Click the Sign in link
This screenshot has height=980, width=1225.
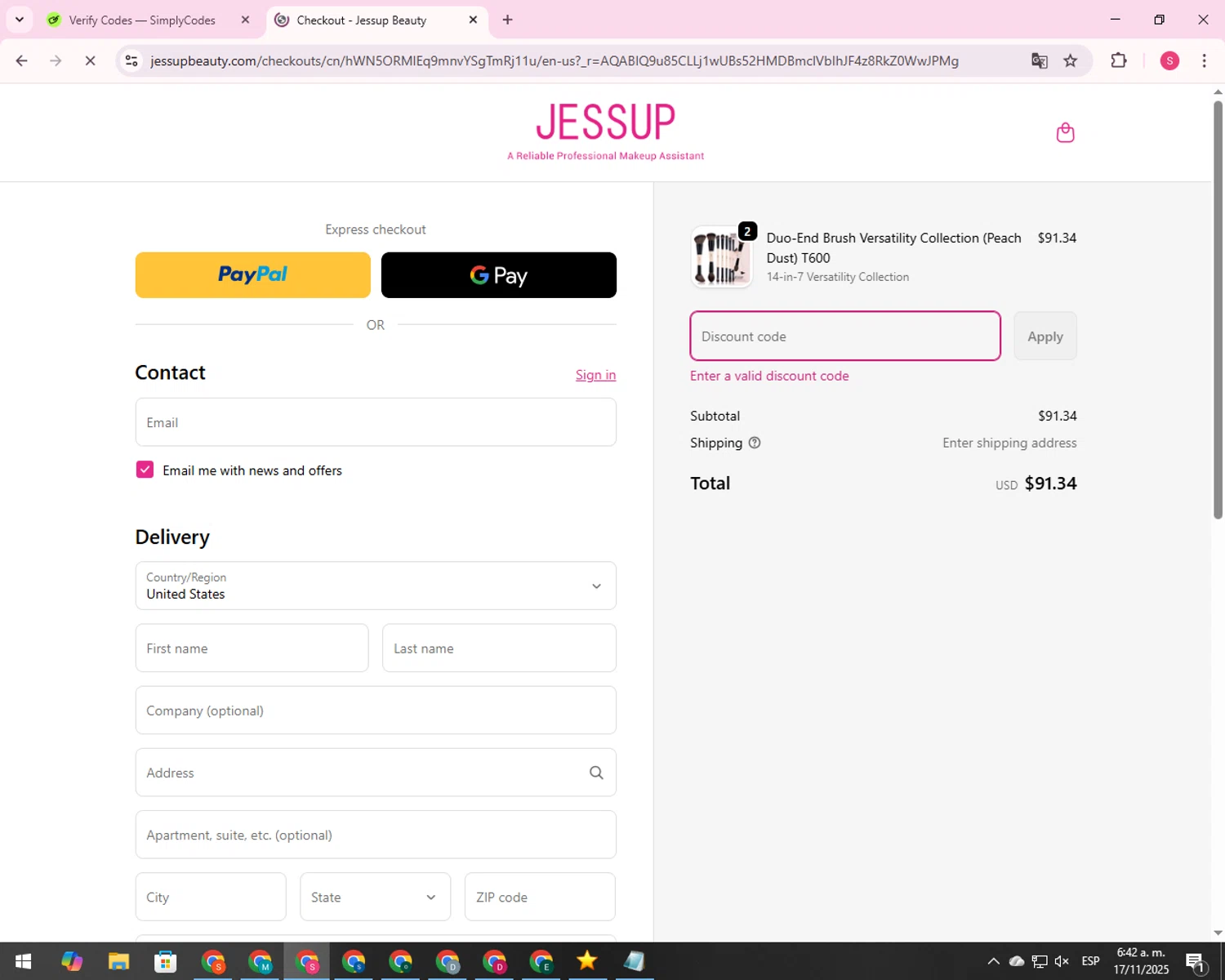(595, 375)
